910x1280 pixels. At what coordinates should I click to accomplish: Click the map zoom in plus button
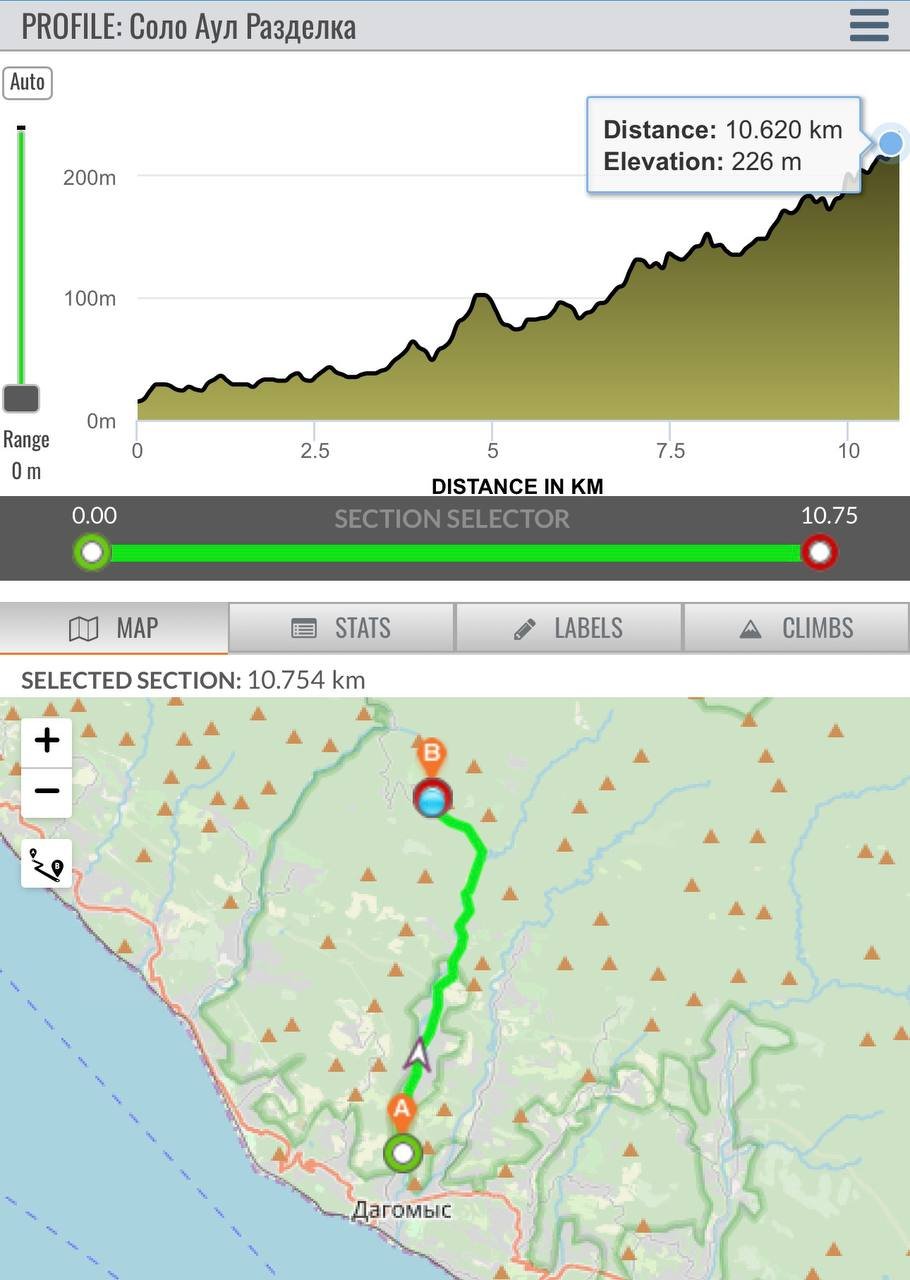click(47, 741)
